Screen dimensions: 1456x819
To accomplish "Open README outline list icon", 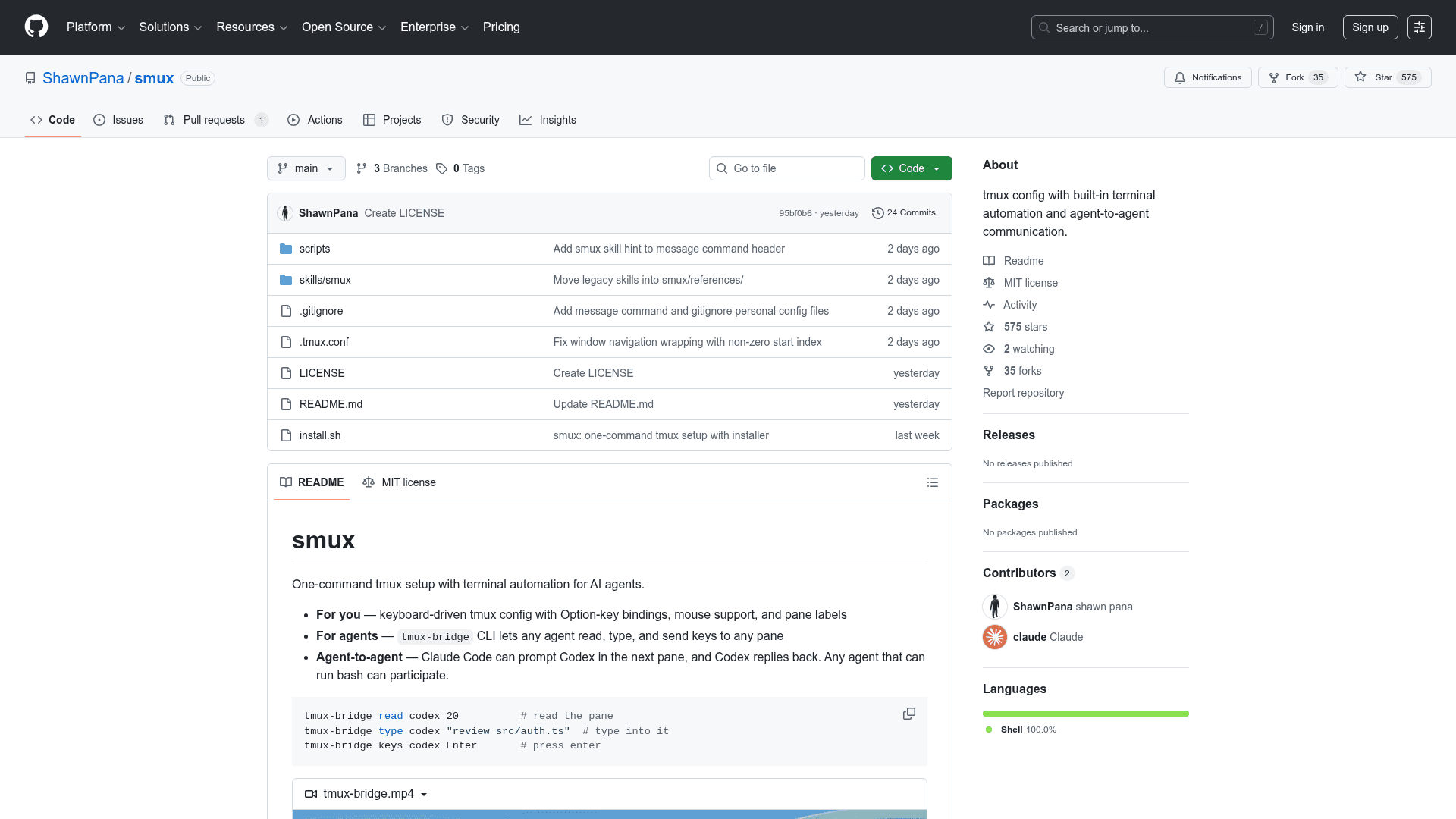I will point(932,482).
